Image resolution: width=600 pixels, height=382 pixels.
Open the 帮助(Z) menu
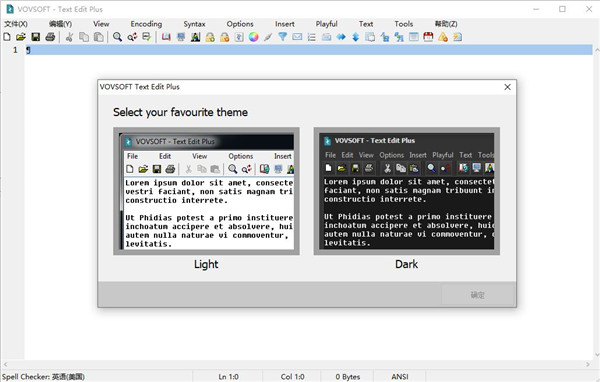click(x=446, y=24)
